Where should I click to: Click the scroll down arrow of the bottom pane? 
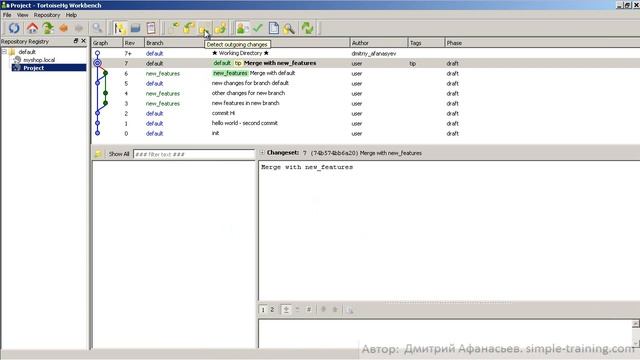(636, 343)
